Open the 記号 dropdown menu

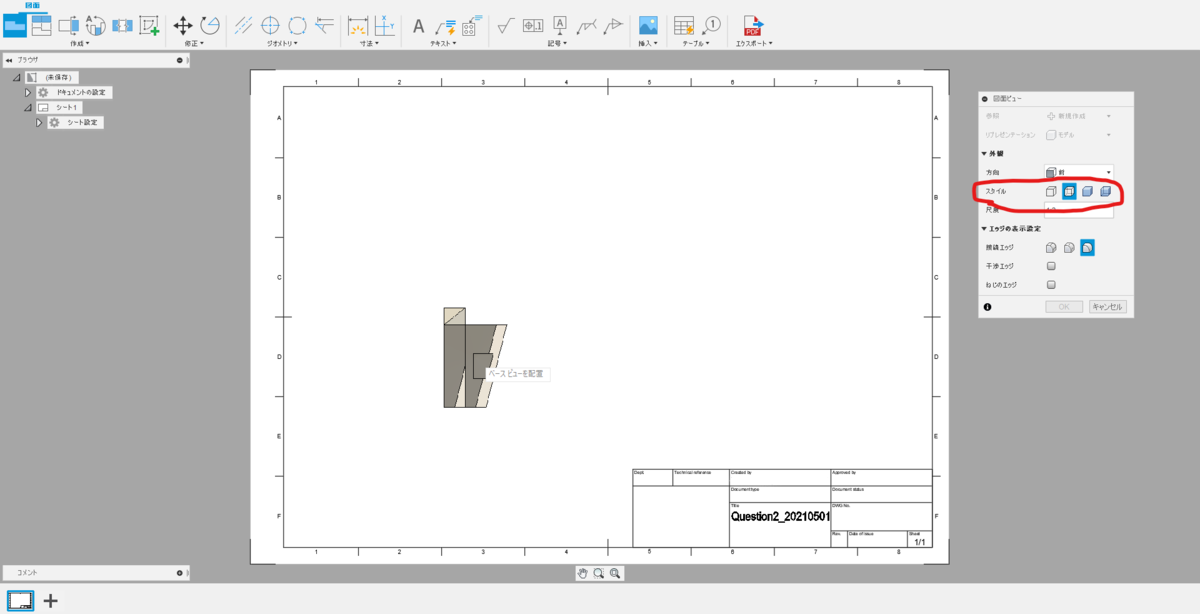(x=558, y=43)
